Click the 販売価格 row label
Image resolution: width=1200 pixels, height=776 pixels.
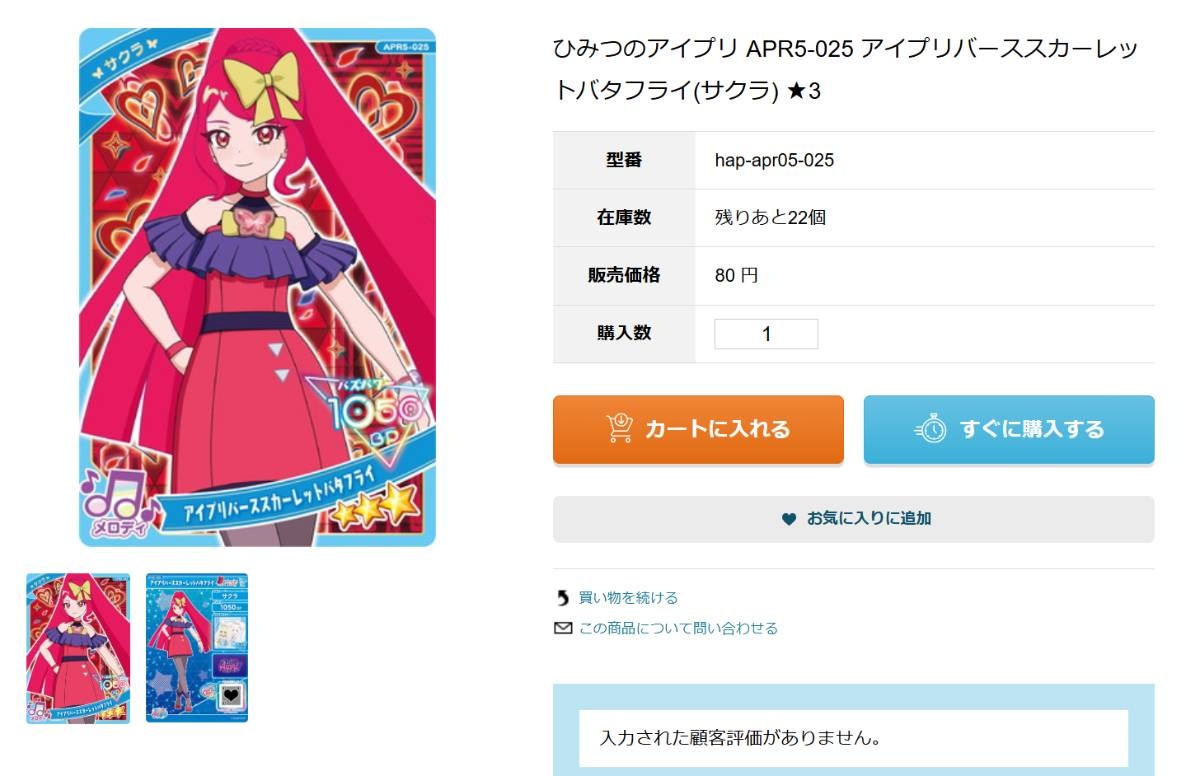click(x=624, y=276)
